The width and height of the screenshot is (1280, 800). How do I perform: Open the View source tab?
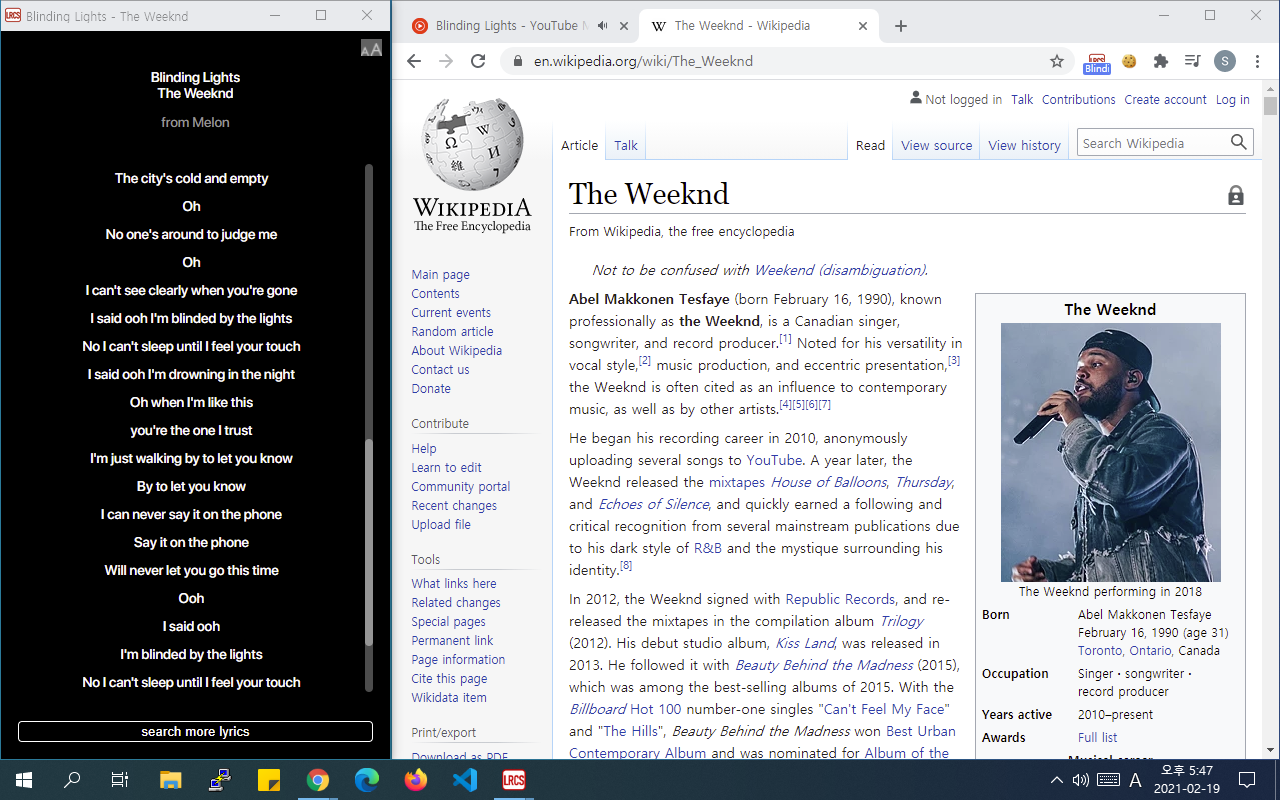coord(936,145)
